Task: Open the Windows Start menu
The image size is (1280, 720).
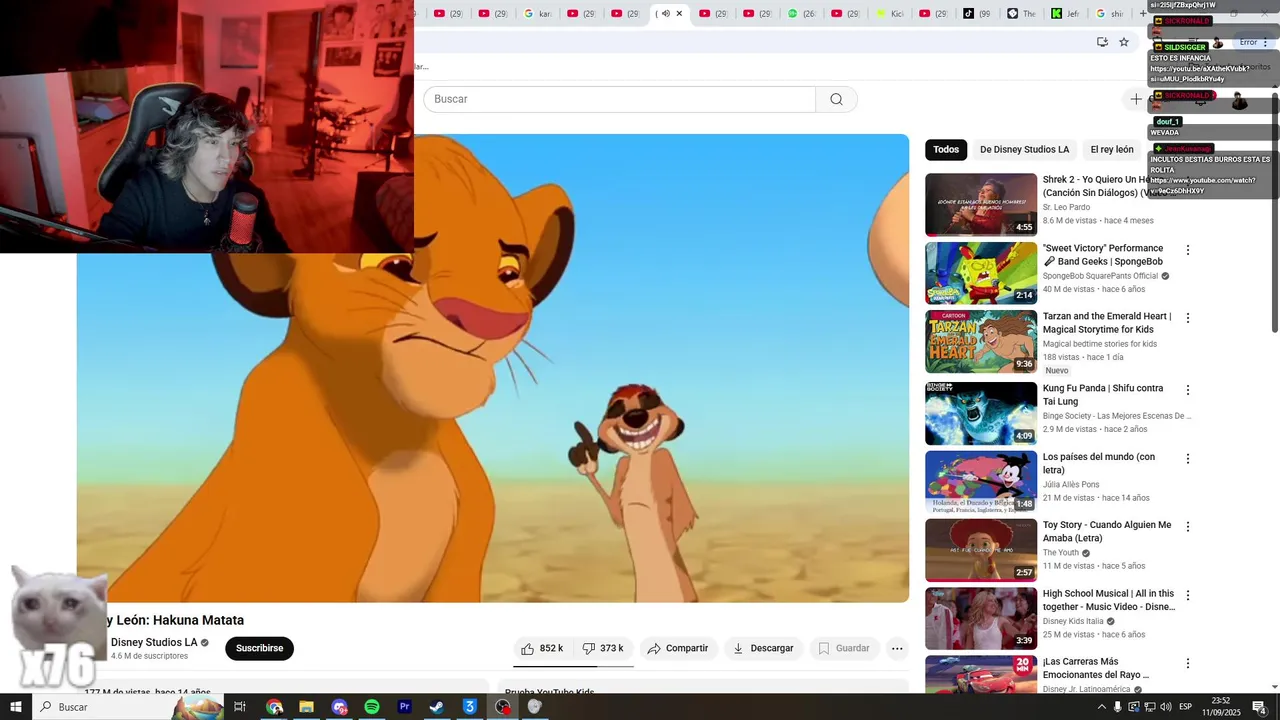Action: [15, 707]
